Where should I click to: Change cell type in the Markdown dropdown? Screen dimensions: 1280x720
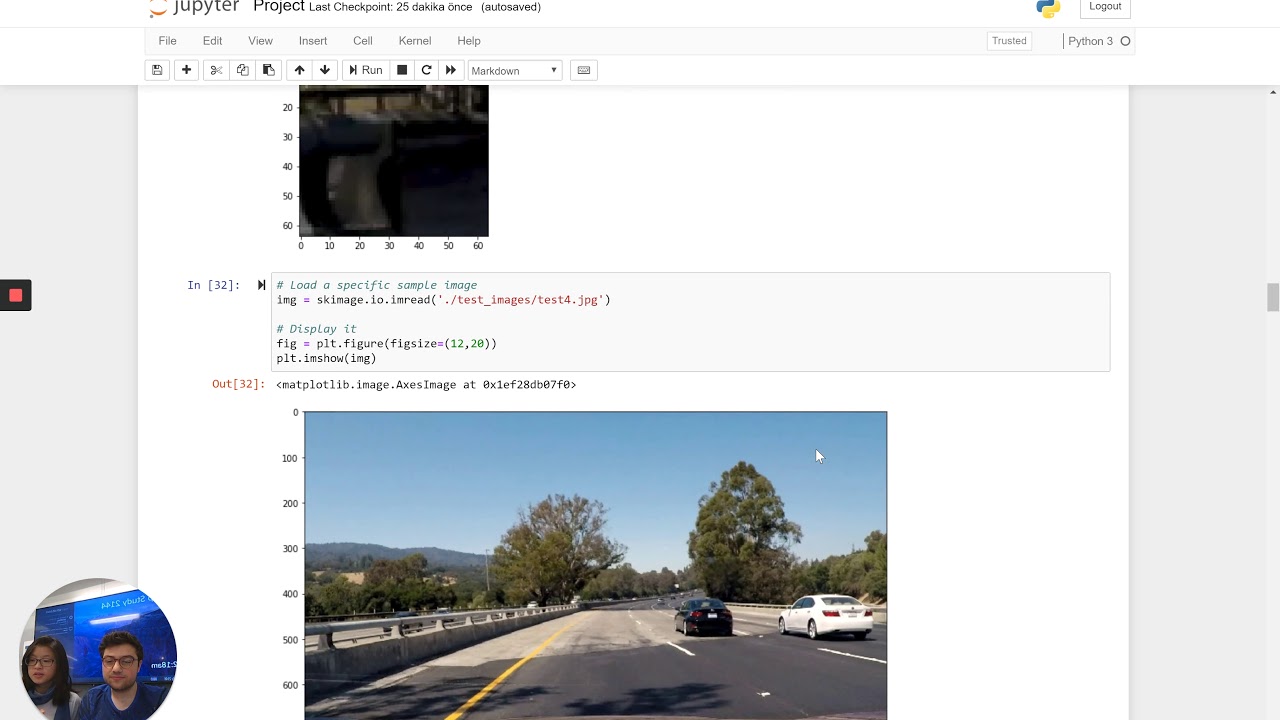pos(515,70)
